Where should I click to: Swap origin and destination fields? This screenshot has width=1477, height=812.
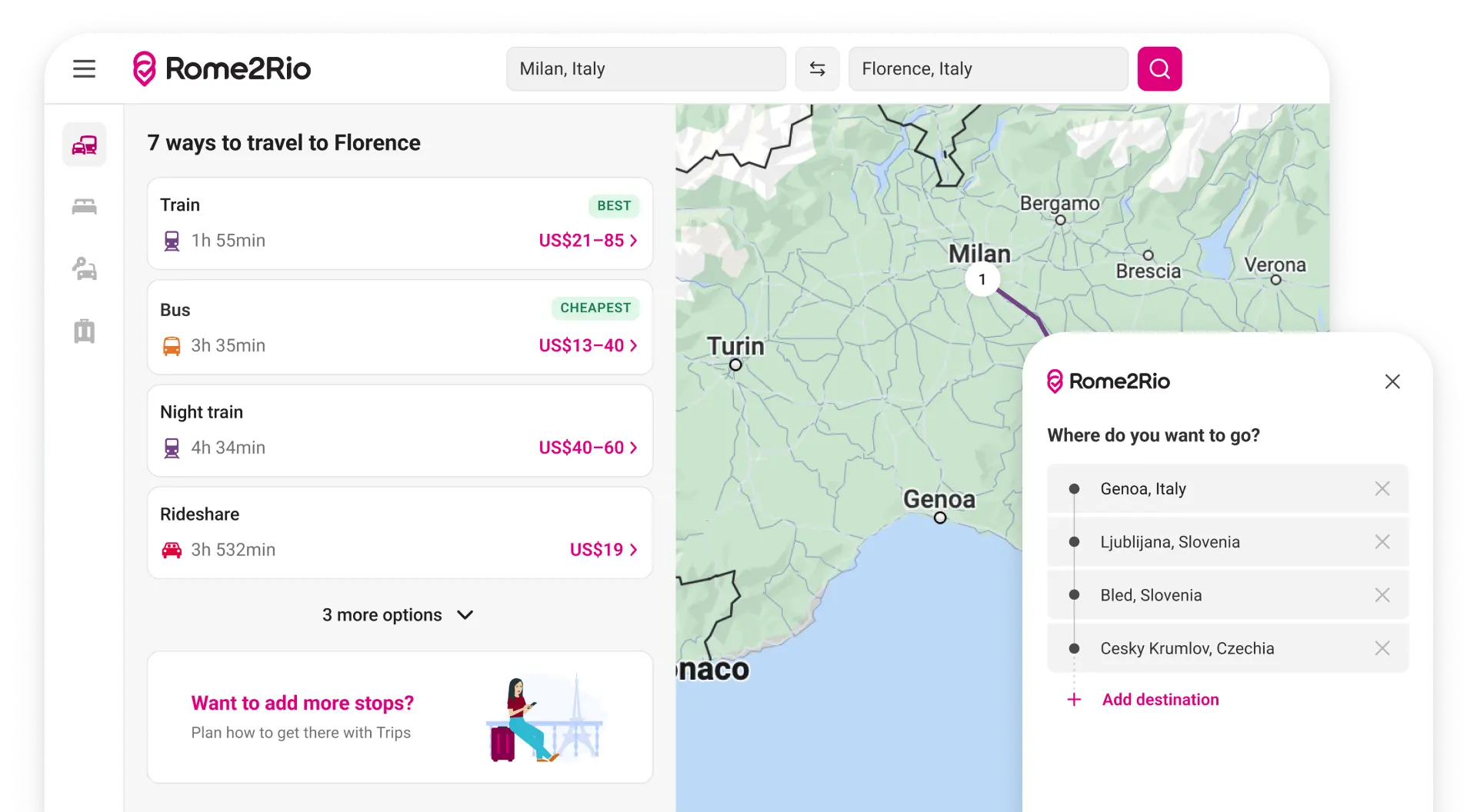(817, 69)
